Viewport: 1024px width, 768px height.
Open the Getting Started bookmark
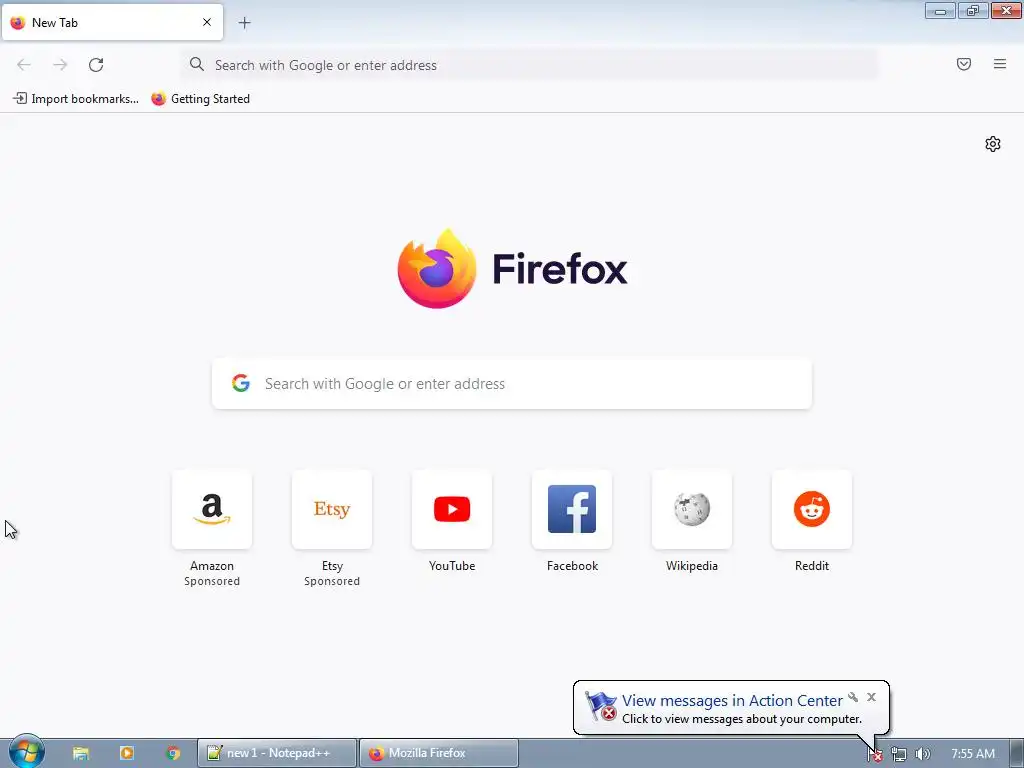200,99
